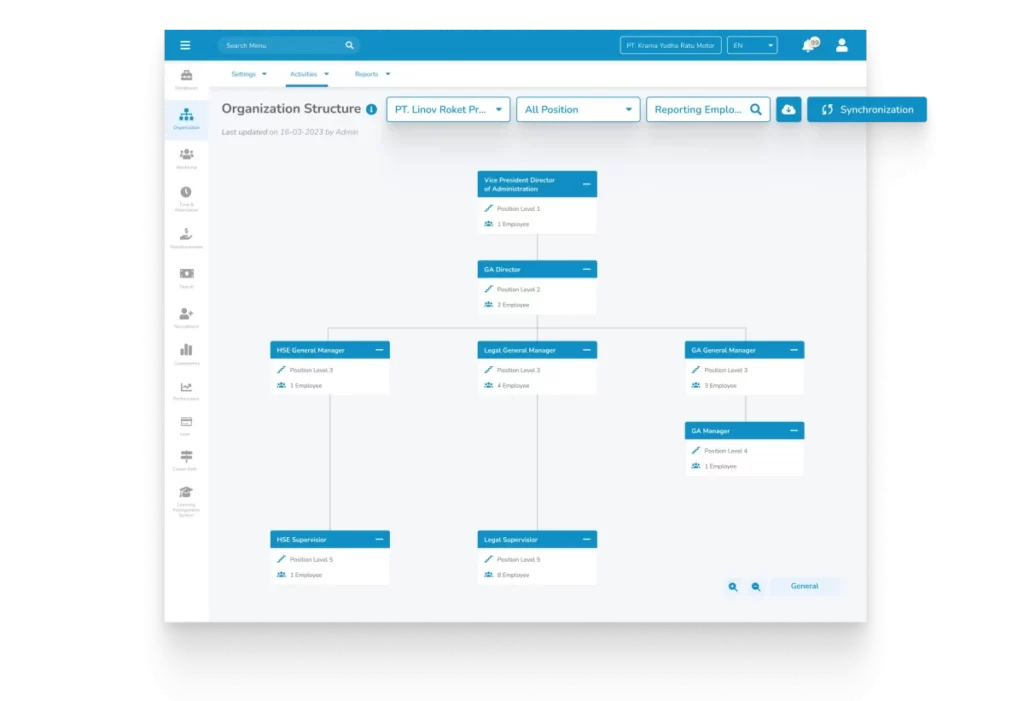This screenshot has height=701, width=1024.
Task: Select the Legal Supervisor card title
Action: pyautogui.click(x=511, y=540)
